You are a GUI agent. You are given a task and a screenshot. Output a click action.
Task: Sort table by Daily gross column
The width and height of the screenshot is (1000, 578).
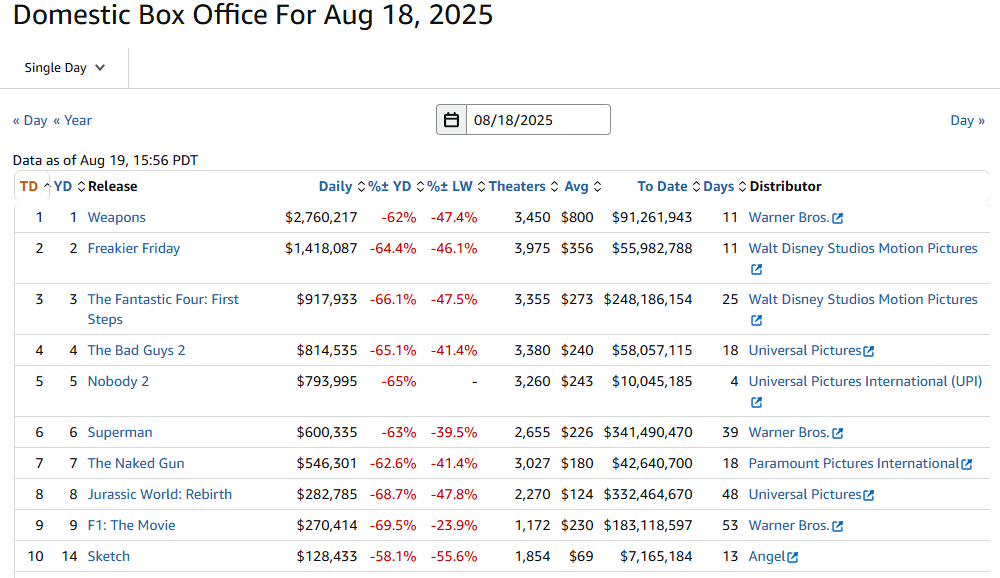pos(342,186)
